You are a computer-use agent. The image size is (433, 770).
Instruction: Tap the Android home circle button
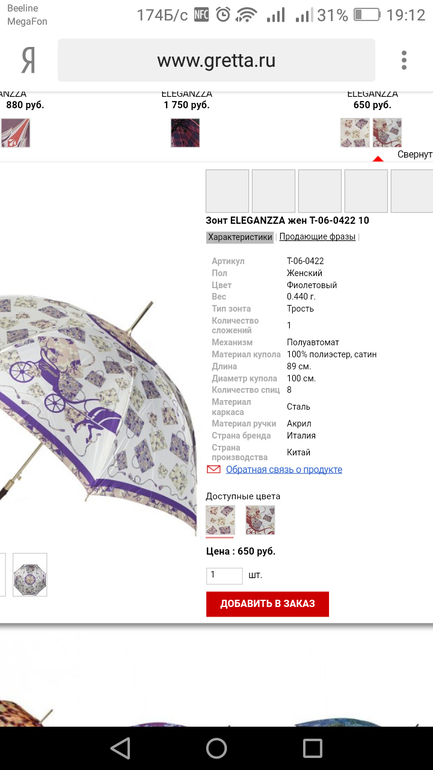pos(216,748)
